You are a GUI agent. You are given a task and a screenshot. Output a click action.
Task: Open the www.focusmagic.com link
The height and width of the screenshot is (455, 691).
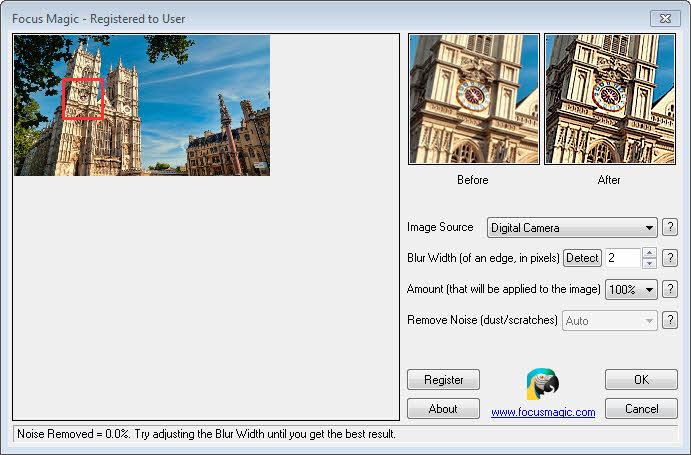[x=543, y=412]
